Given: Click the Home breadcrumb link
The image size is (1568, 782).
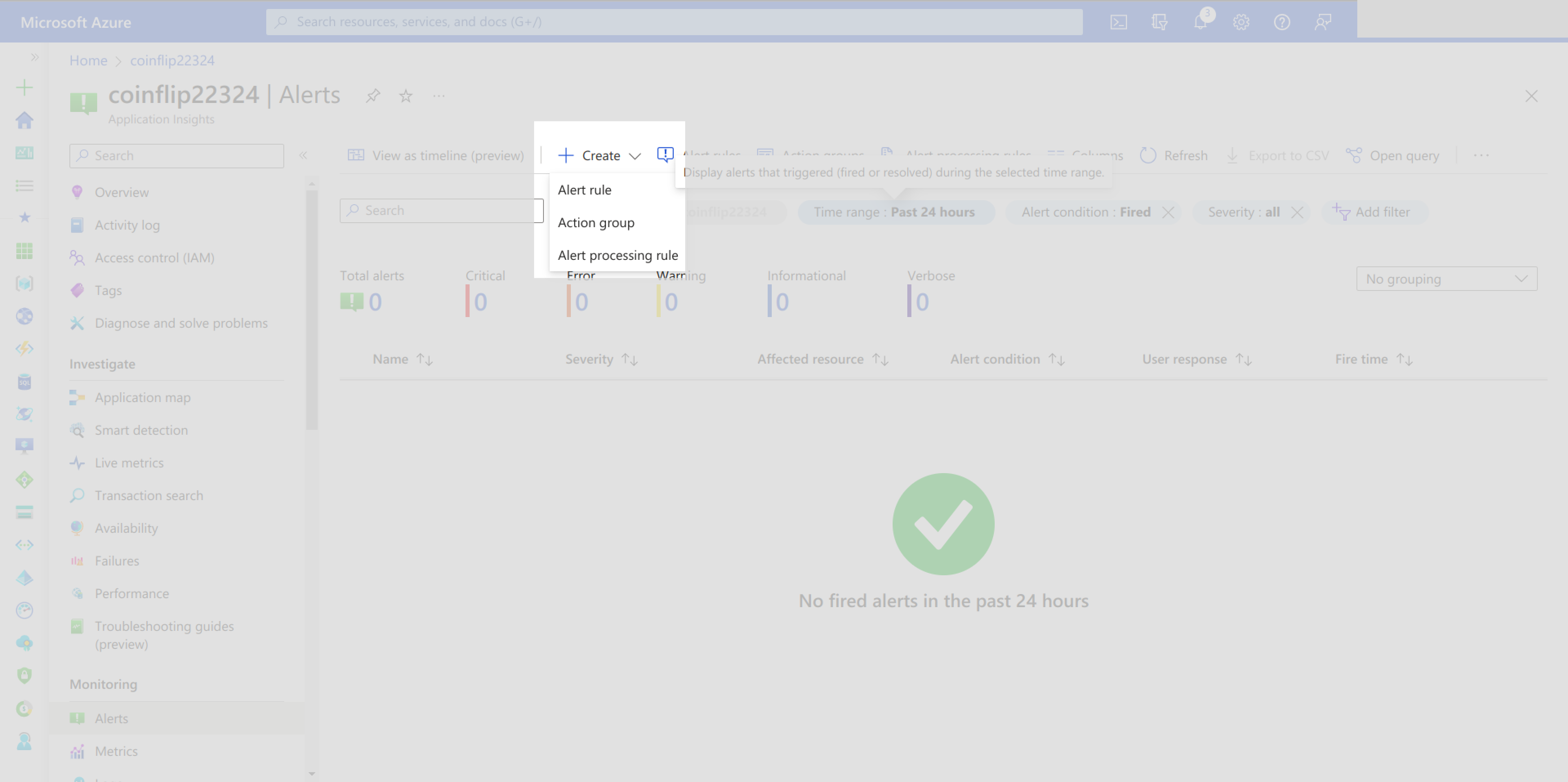Looking at the screenshot, I should click(88, 60).
